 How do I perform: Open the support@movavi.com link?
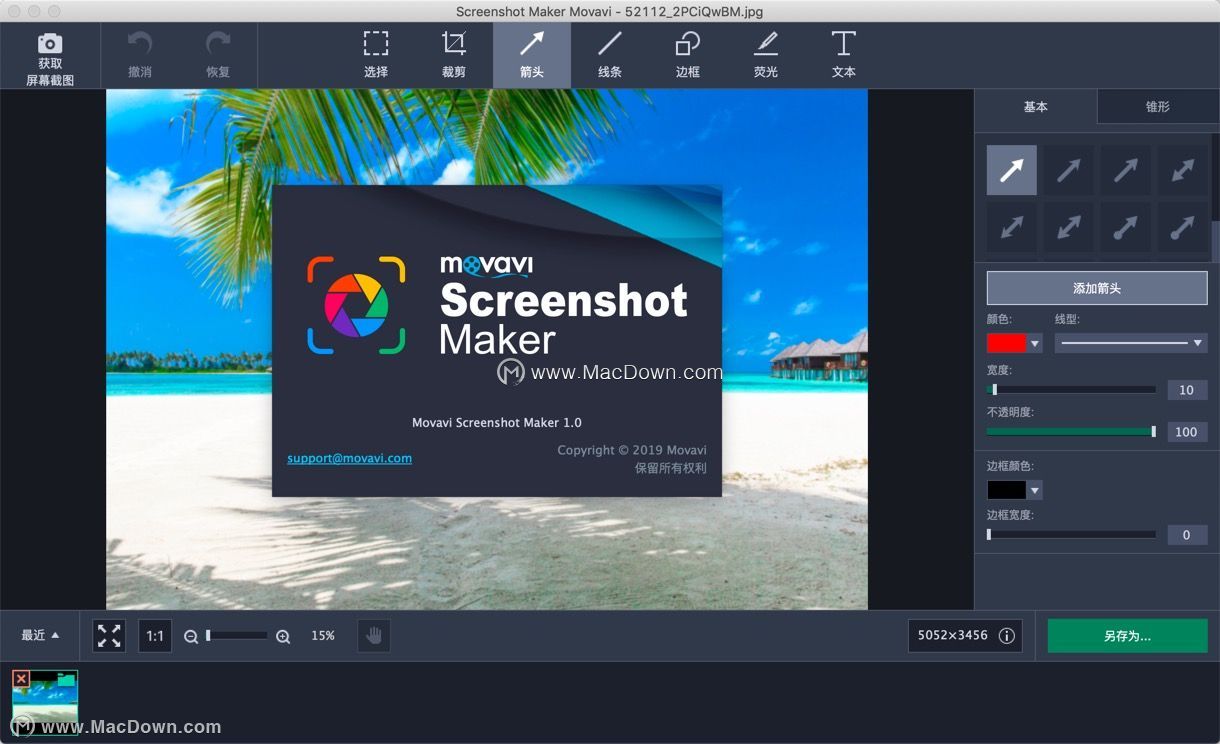coord(349,458)
